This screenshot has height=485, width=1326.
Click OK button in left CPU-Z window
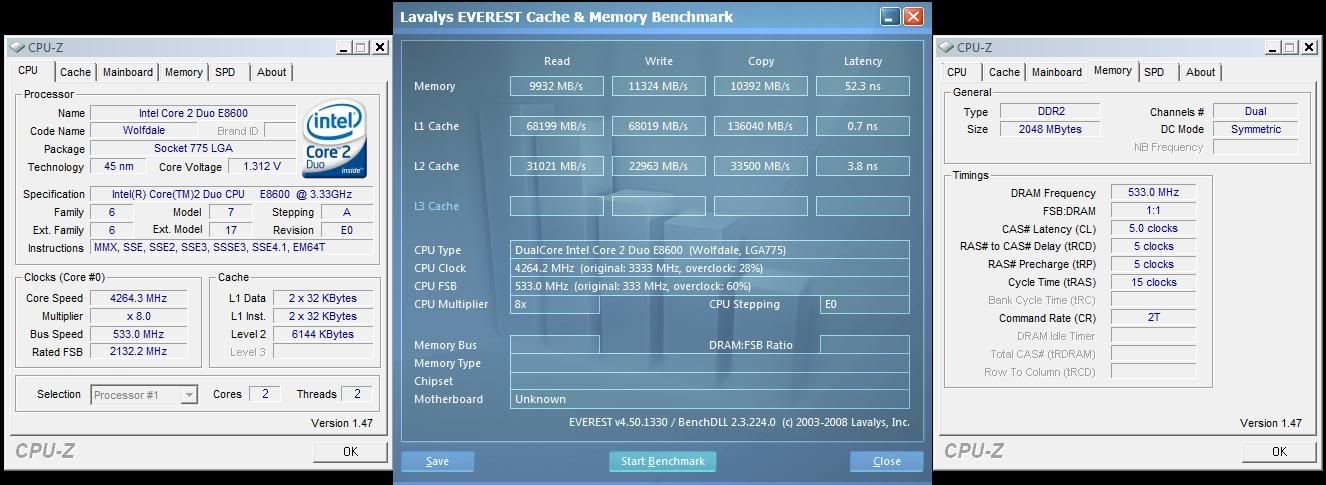pyautogui.click(x=350, y=452)
